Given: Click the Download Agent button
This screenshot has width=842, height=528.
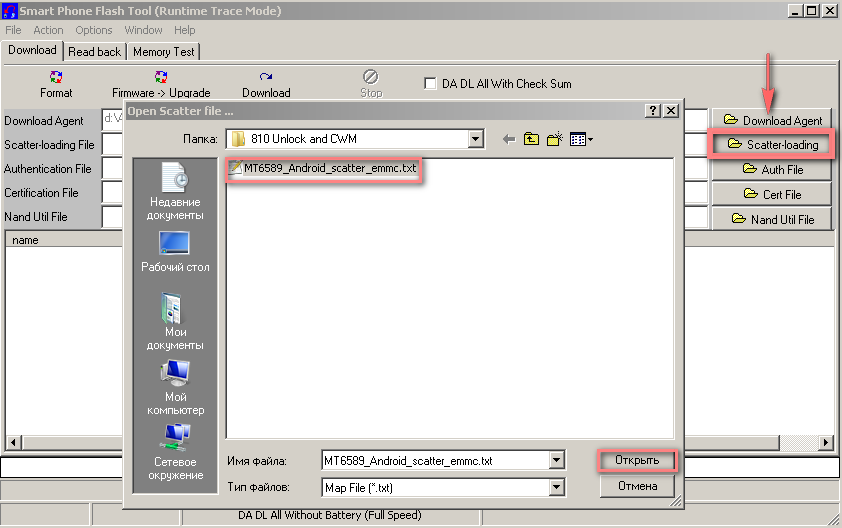Looking at the screenshot, I should coord(772,120).
